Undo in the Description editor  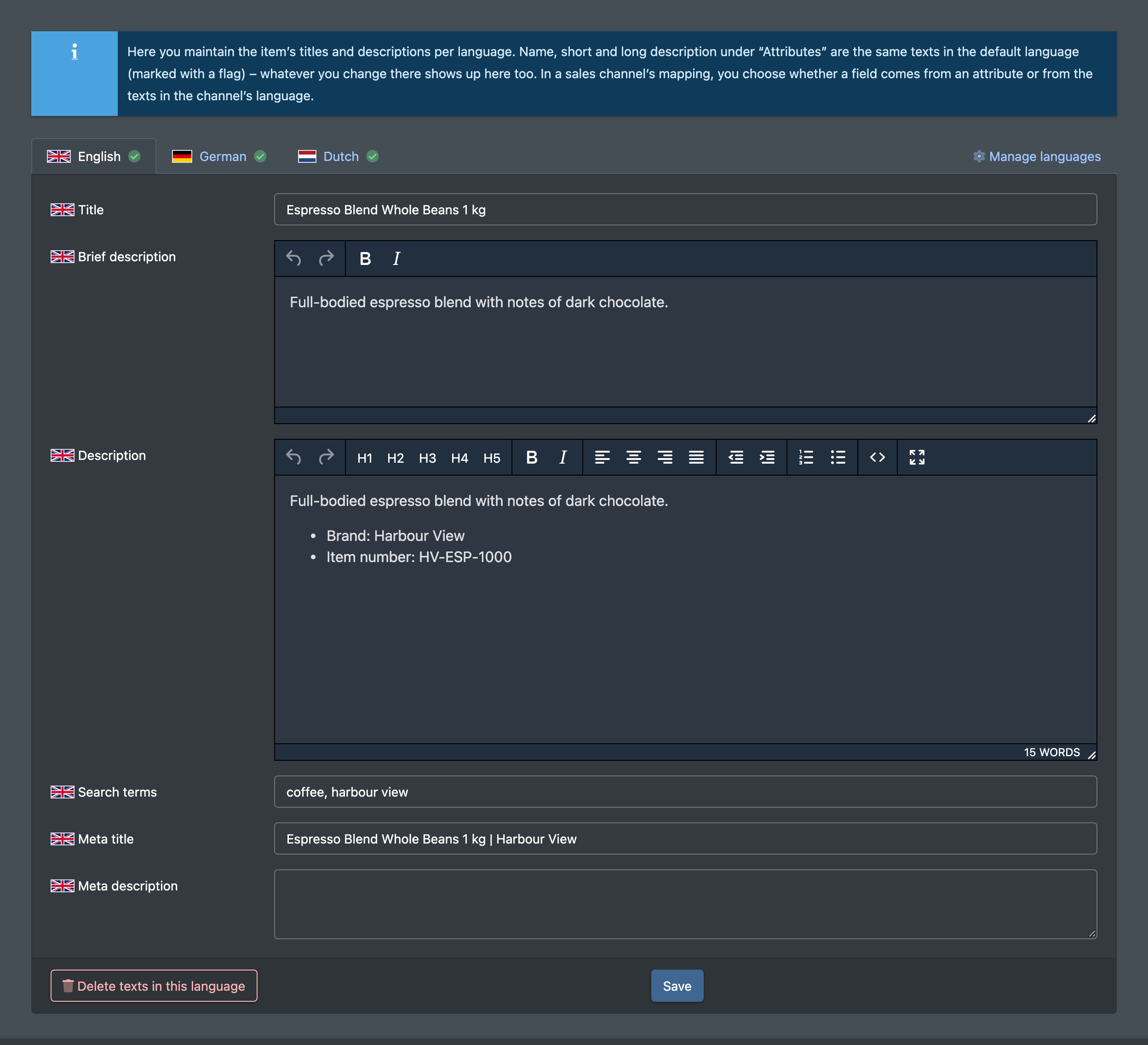click(293, 457)
